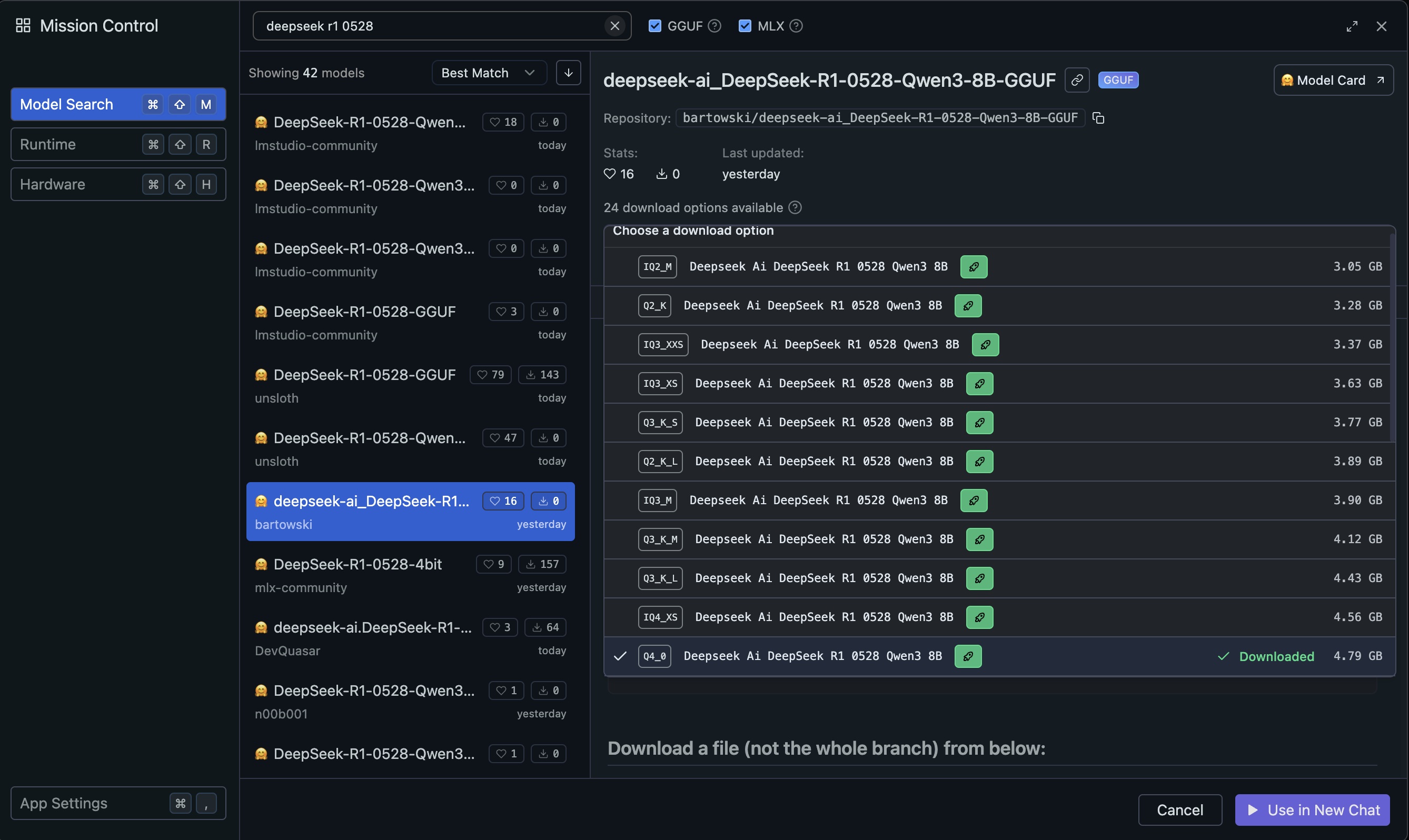Image resolution: width=1409 pixels, height=840 pixels.
Task: Select the bartowski deepseek-ai_DeepSeek-R1 model
Action: [410, 512]
